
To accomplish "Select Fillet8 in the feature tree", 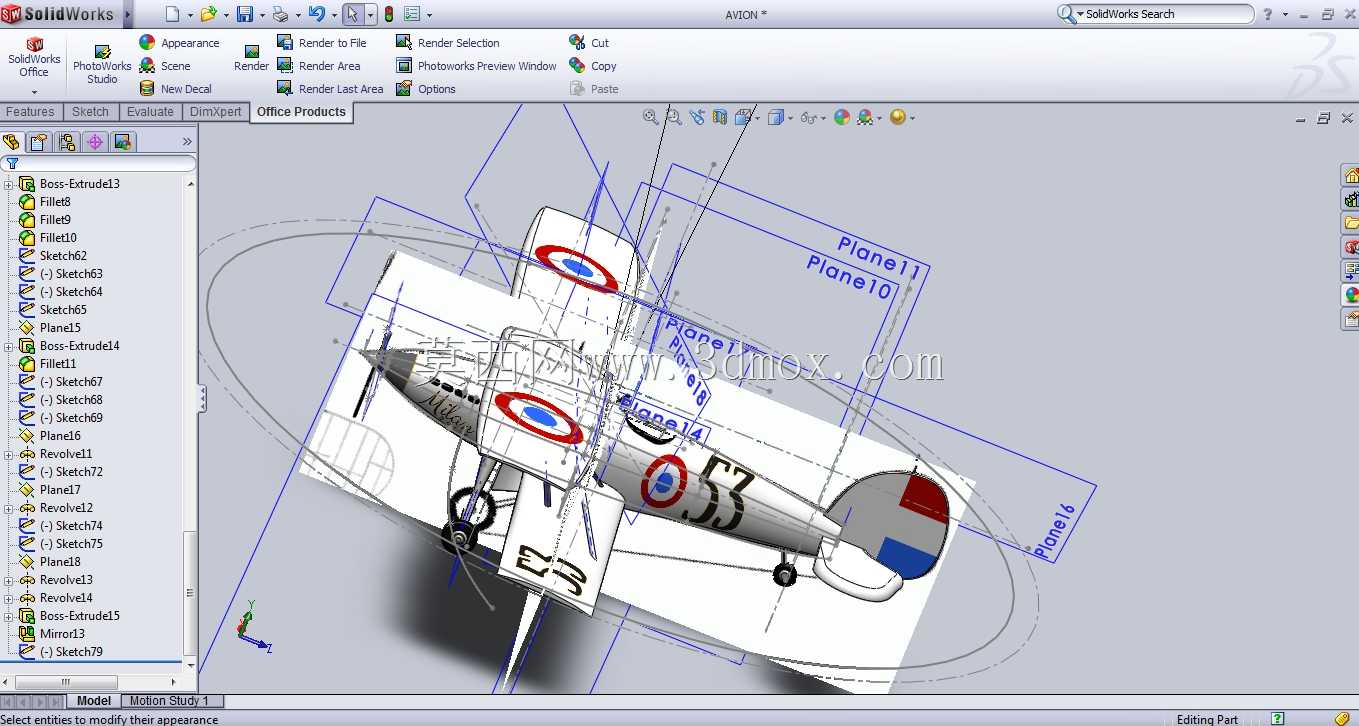I will point(55,202).
